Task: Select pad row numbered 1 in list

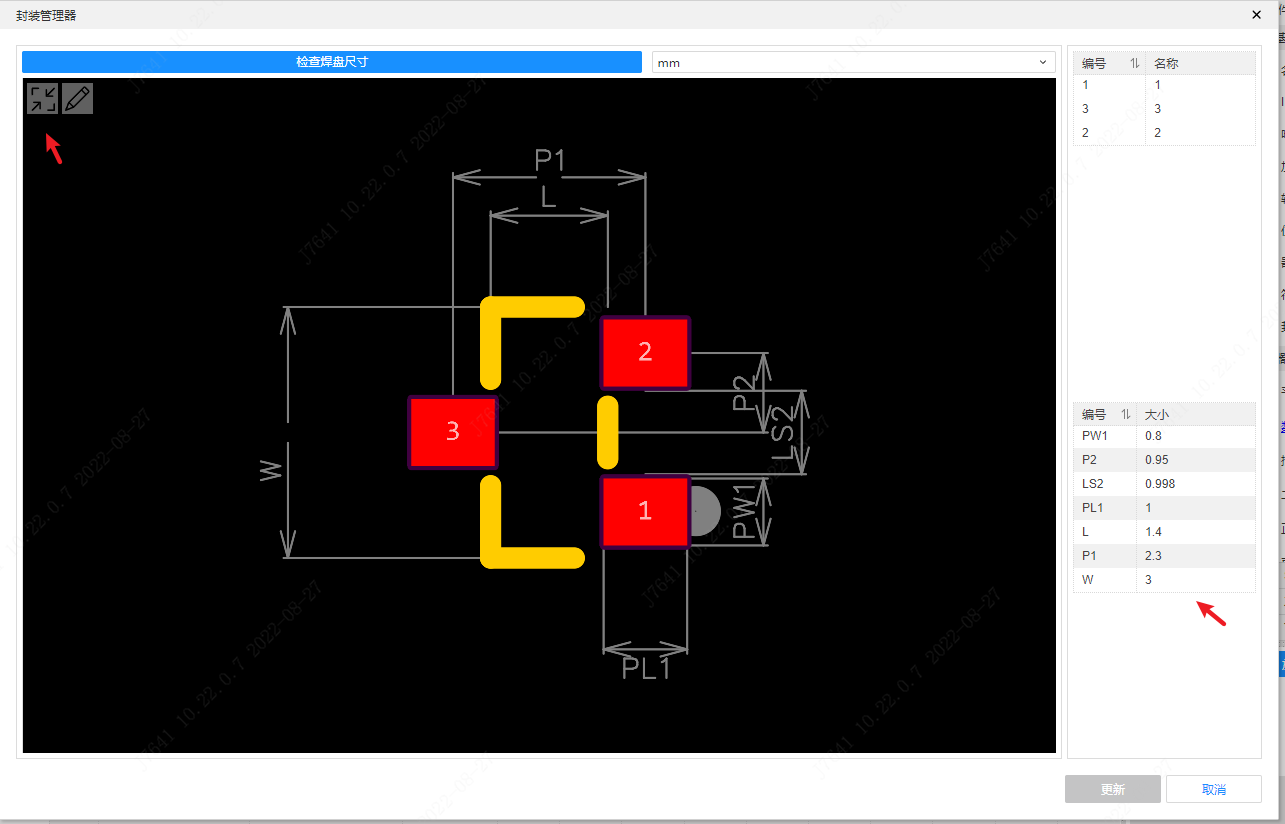Action: coord(1164,85)
